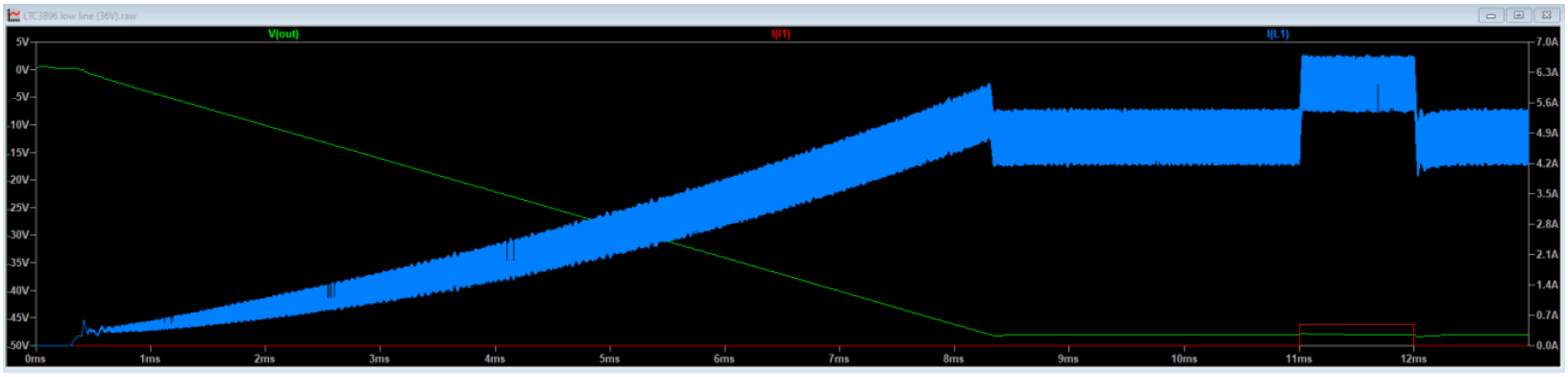This screenshot has height=377, width=1568.
Task: Click the red I(I1) trace label
Action: click(781, 34)
